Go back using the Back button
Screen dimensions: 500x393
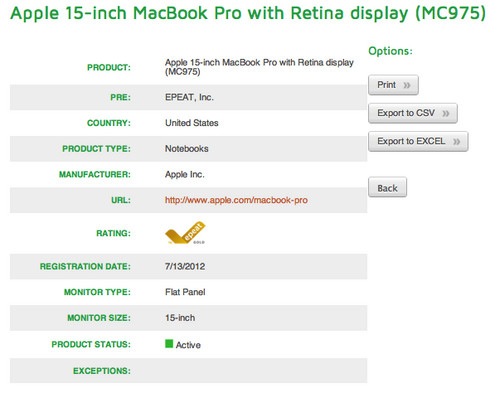(x=387, y=187)
